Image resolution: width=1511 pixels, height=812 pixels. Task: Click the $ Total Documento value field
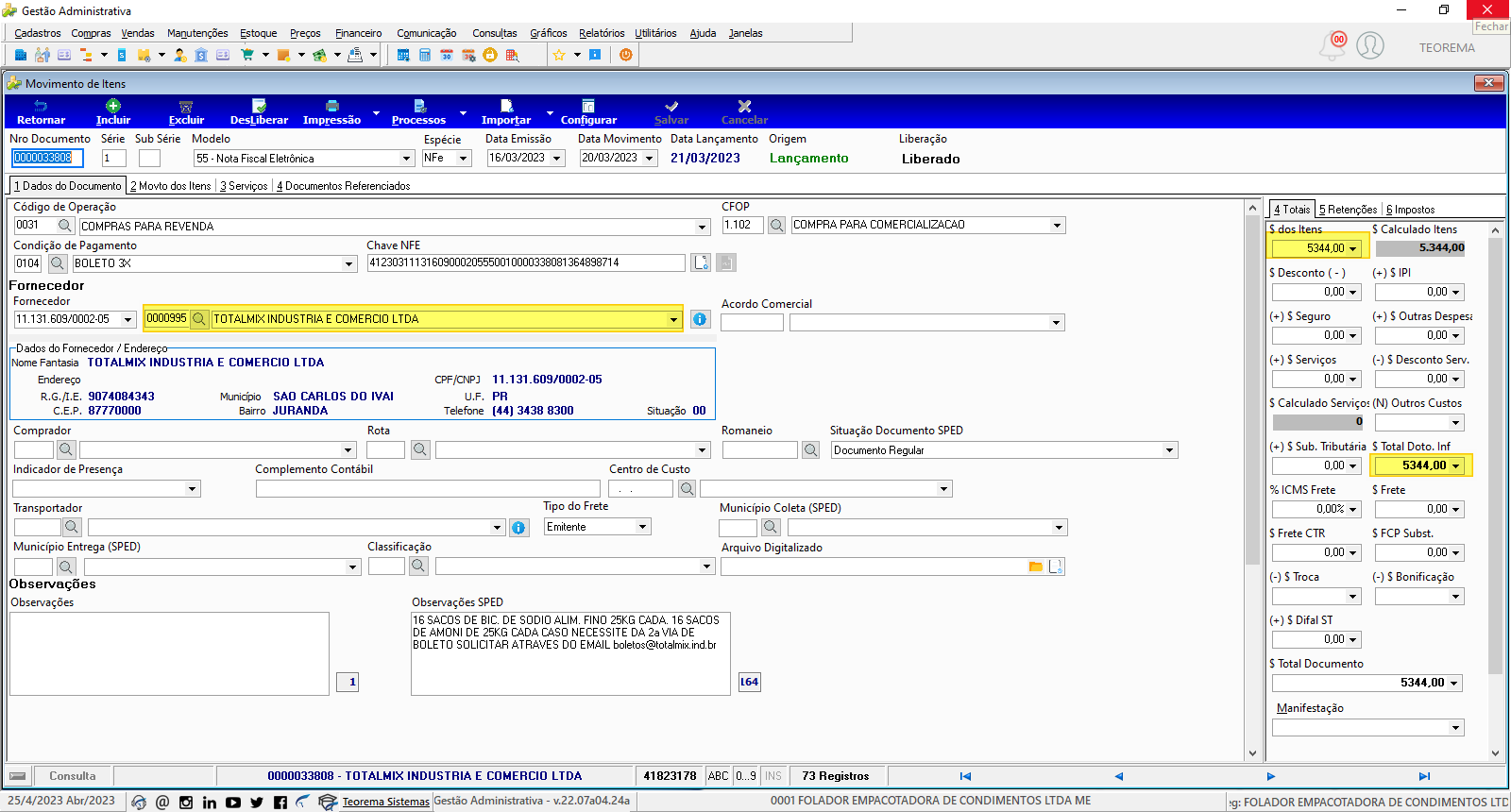[x=1367, y=683]
